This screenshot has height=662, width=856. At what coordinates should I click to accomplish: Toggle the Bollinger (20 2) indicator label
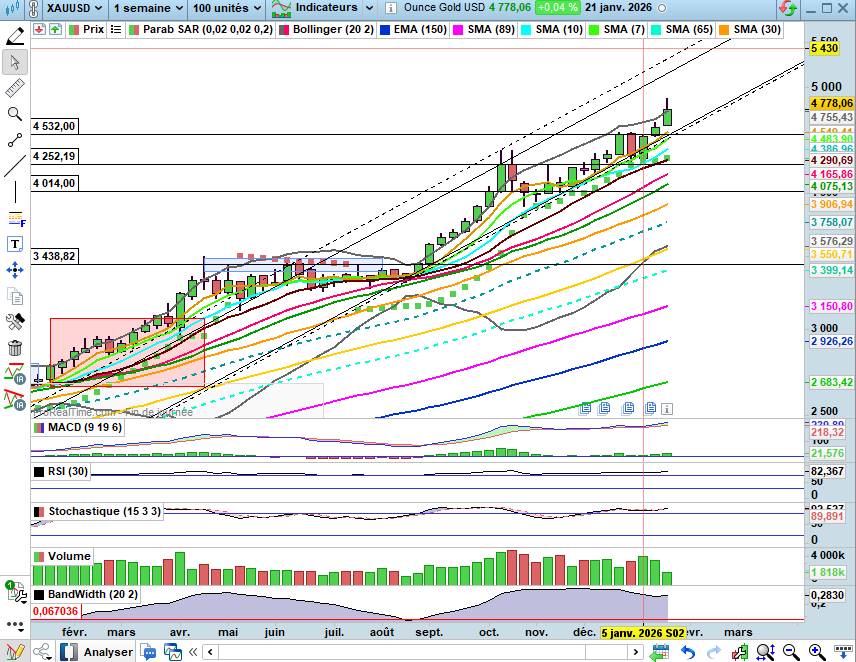pos(332,29)
